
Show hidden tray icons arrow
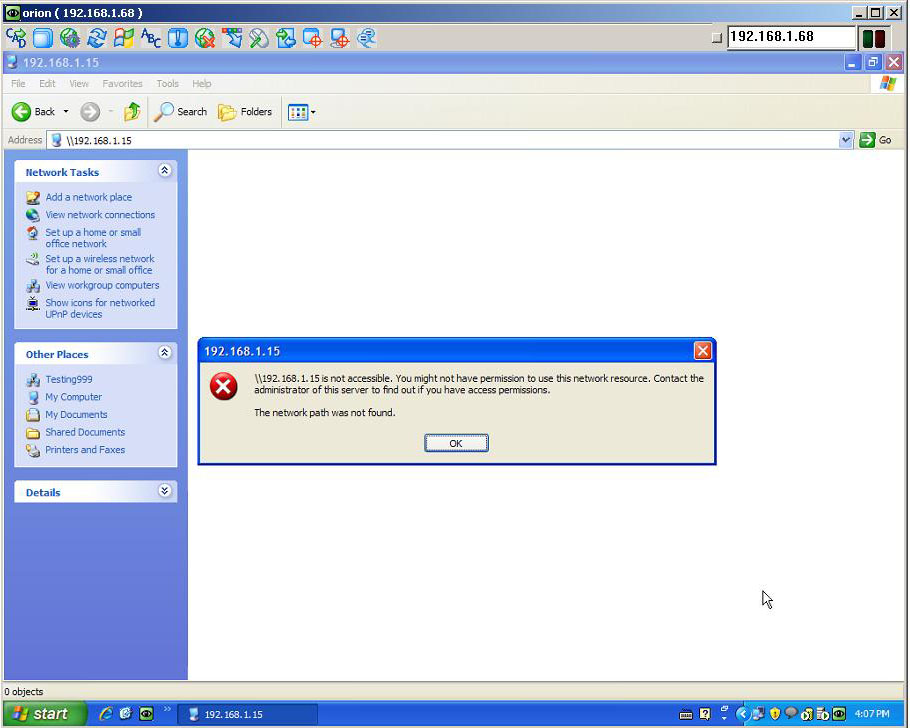(742, 714)
